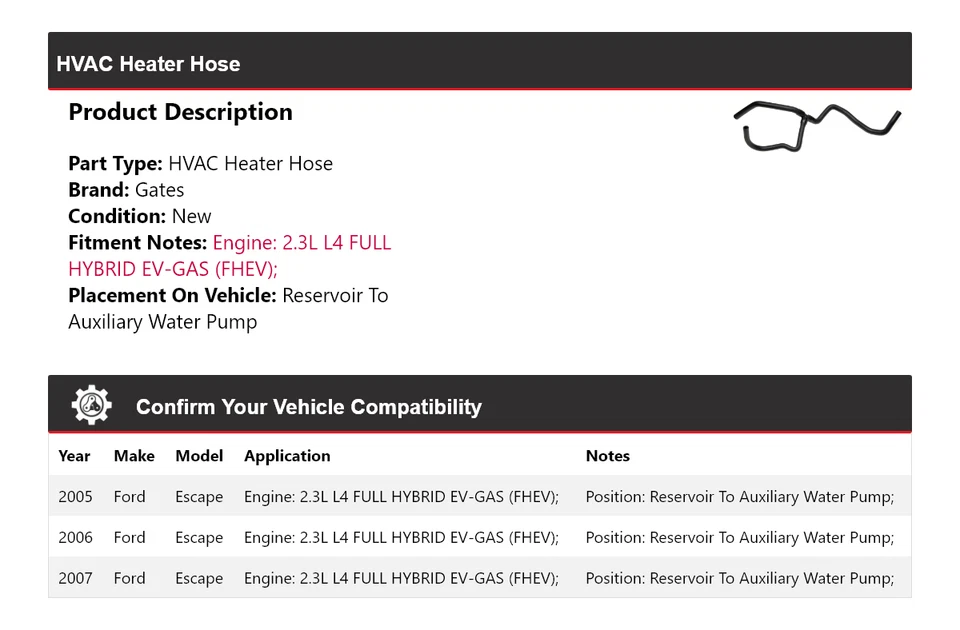Click the 2006 row Notes position text
Viewport: 960px width, 630px height.
pyautogui.click(x=740, y=537)
